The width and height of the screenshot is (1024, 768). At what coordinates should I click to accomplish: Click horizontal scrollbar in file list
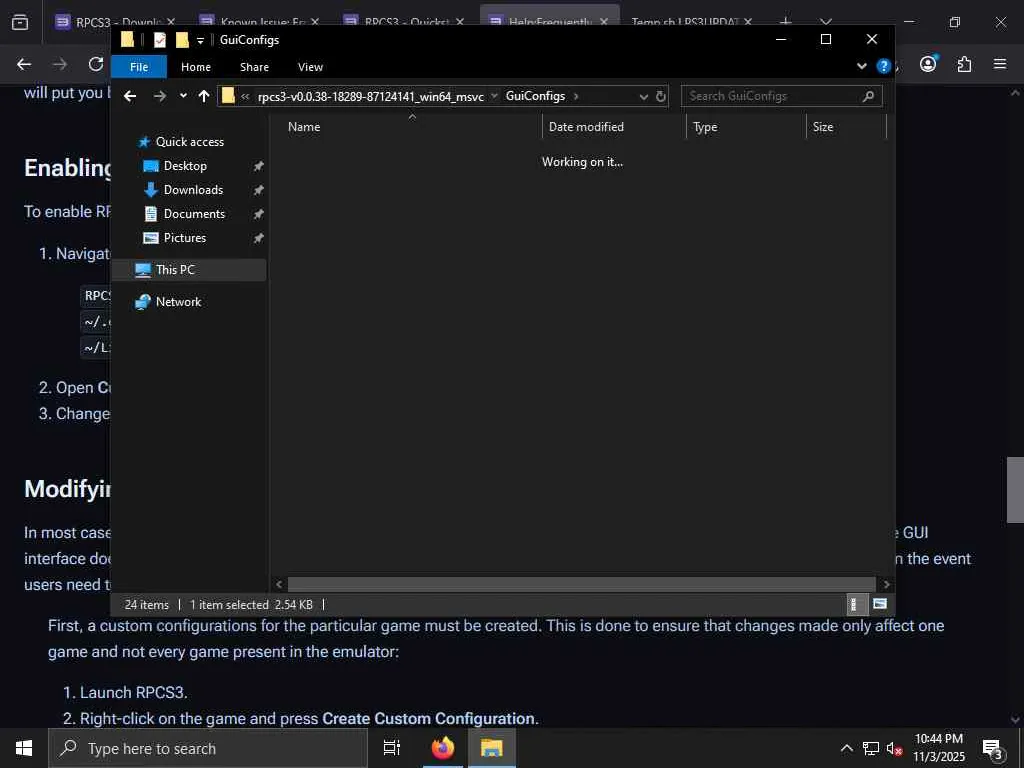[581, 584]
